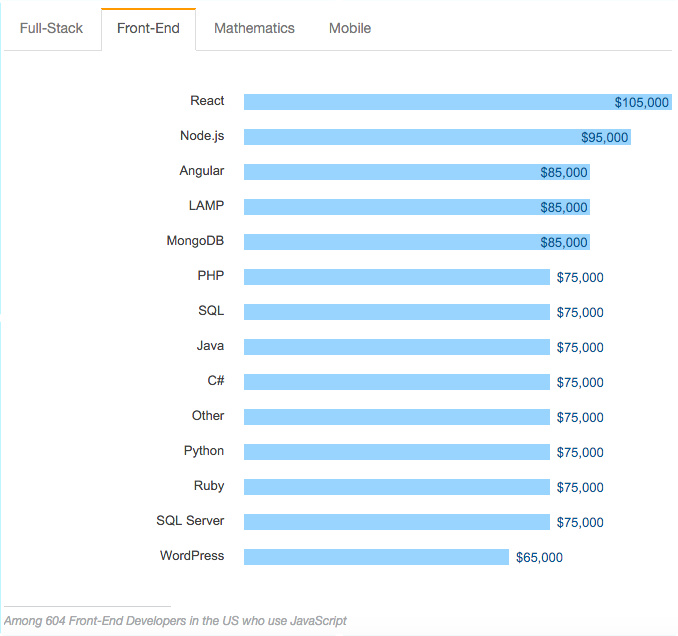Viewport: 678px width, 636px height.
Task: Click the React salary bar
Action: coord(457,102)
